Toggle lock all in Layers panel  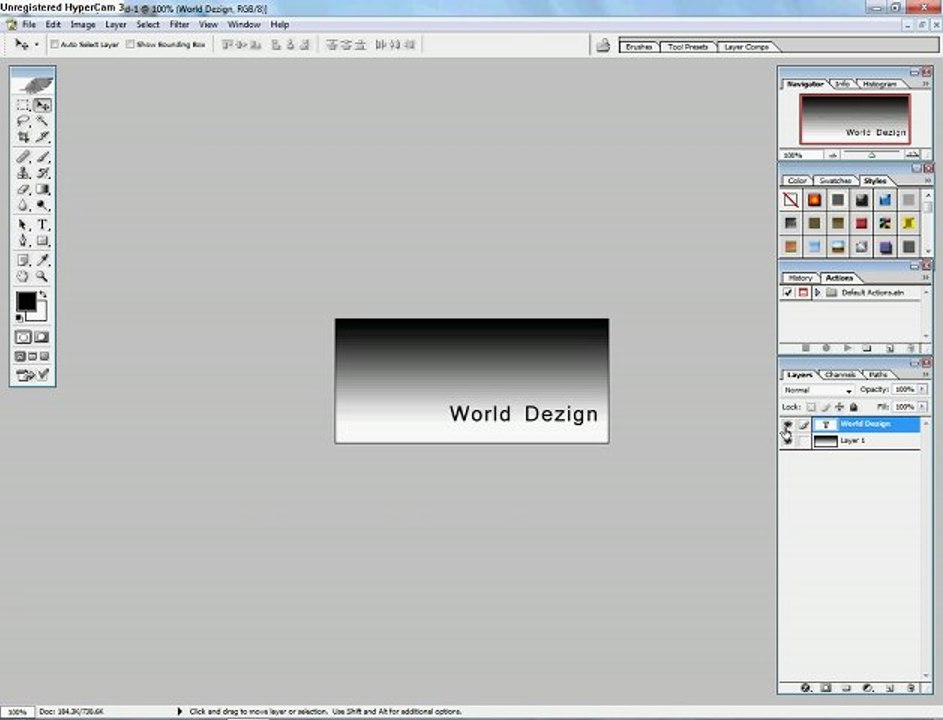coord(853,407)
